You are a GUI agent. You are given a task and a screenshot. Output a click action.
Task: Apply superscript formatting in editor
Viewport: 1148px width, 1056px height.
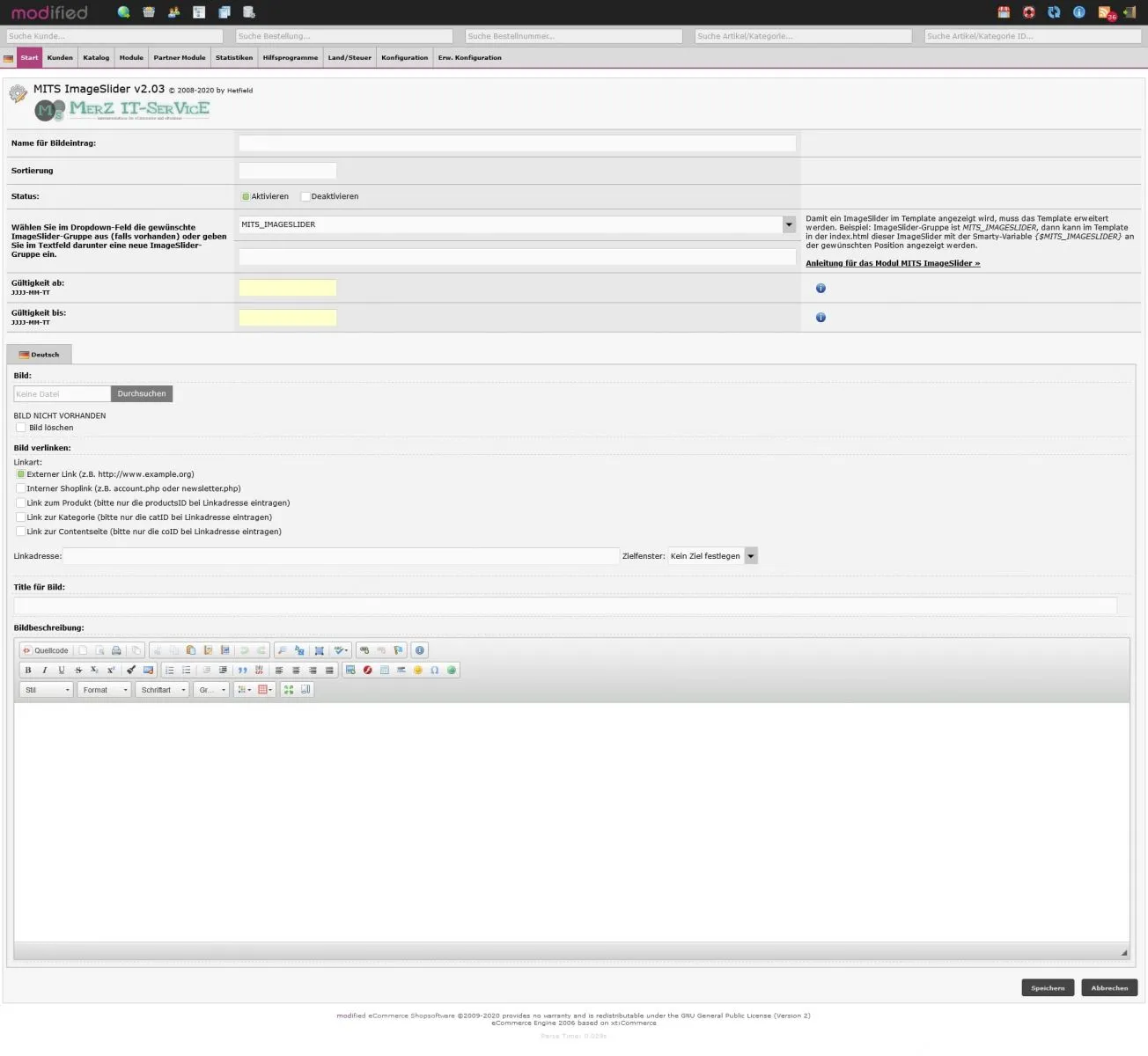pos(111,670)
